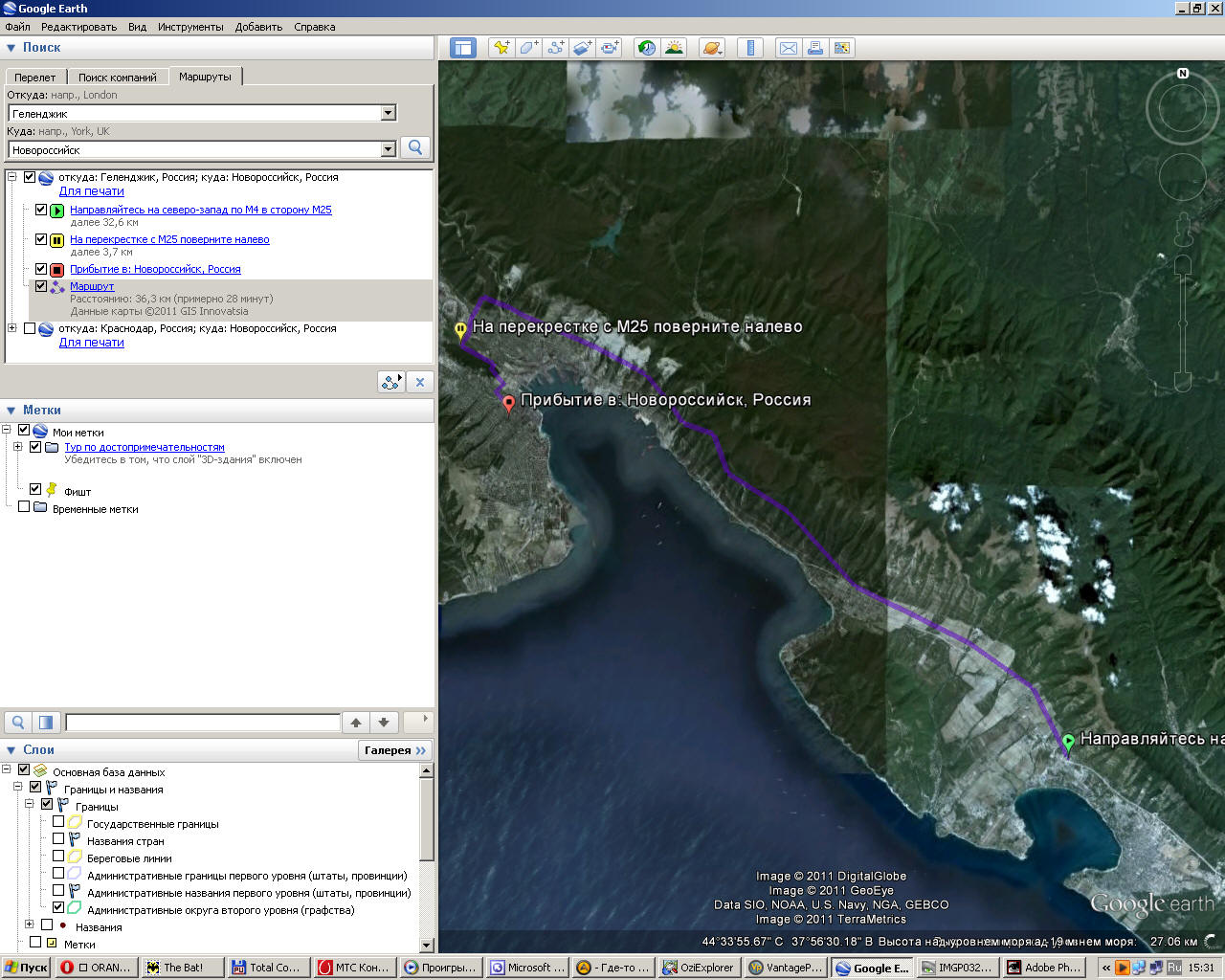
Task: Click the zoom slider on the map
Action: 1183,323
